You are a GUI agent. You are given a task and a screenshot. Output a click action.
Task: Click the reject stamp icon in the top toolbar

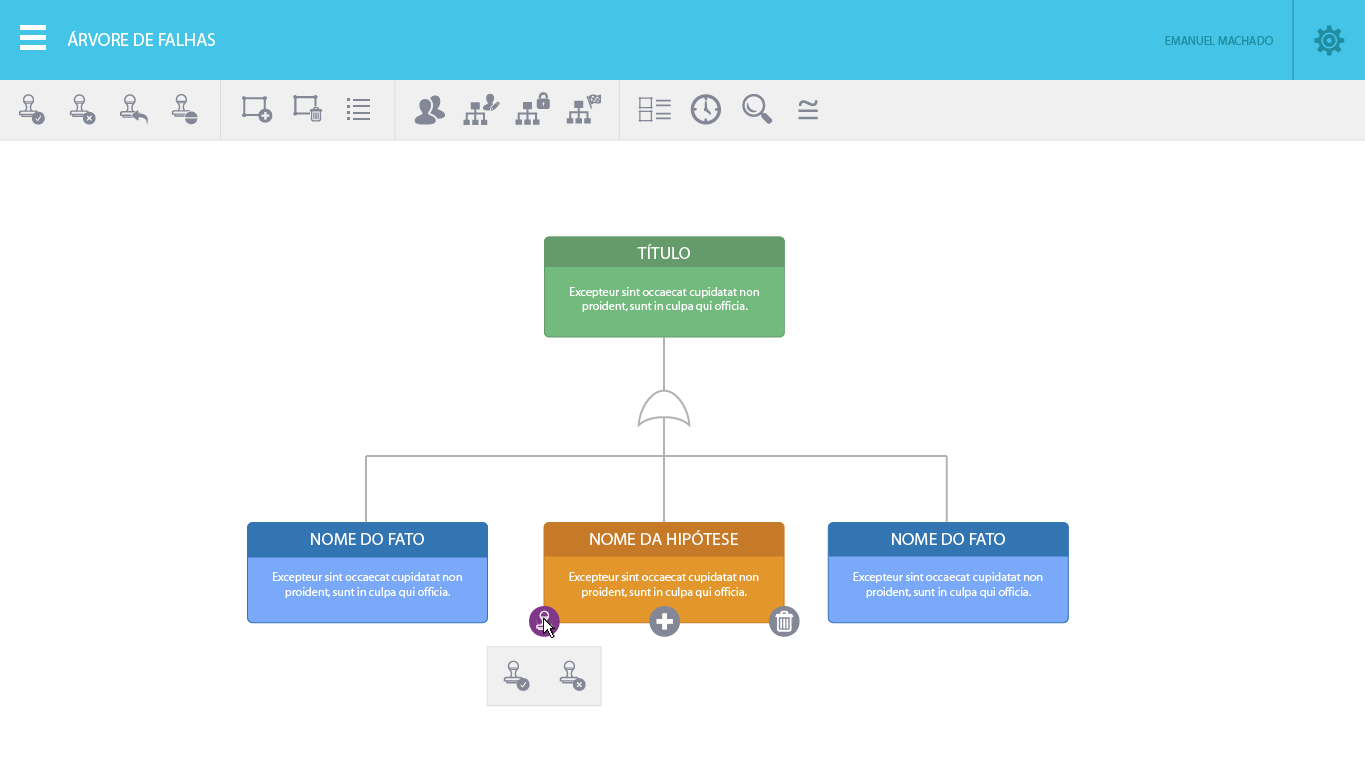pos(82,109)
